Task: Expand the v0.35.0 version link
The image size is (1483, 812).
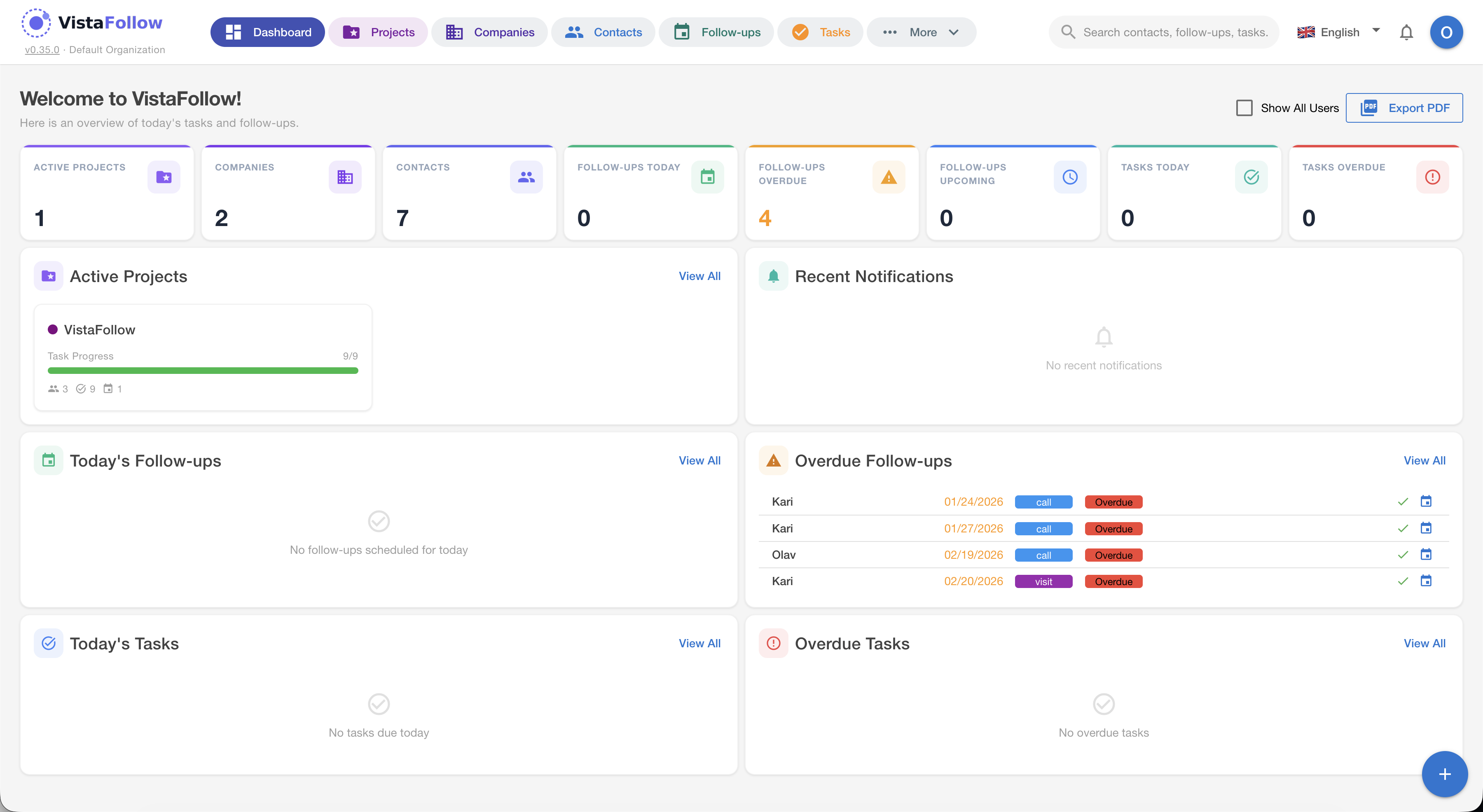Action: point(42,49)
